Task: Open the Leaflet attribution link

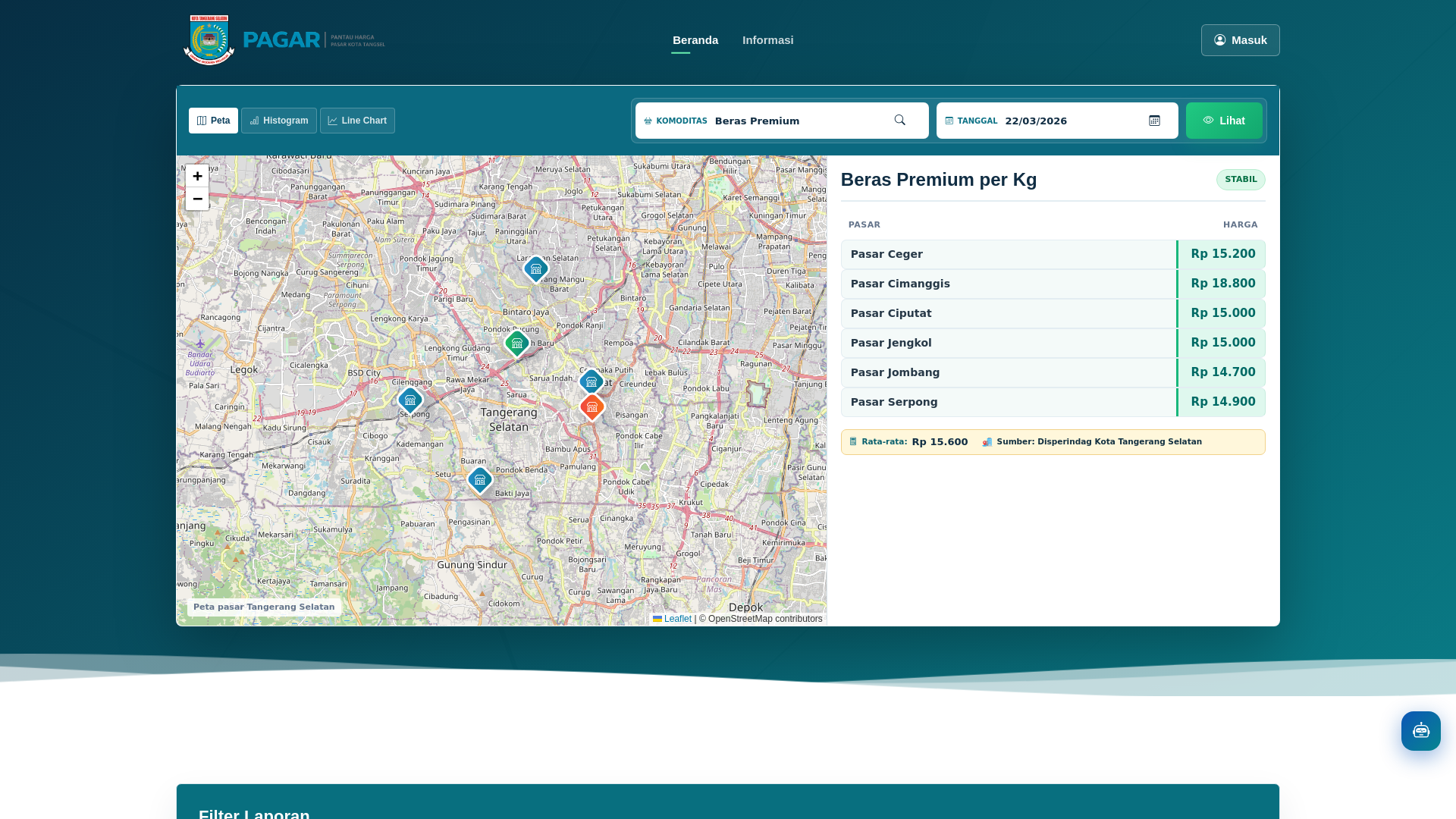Action: click(672, 619)
